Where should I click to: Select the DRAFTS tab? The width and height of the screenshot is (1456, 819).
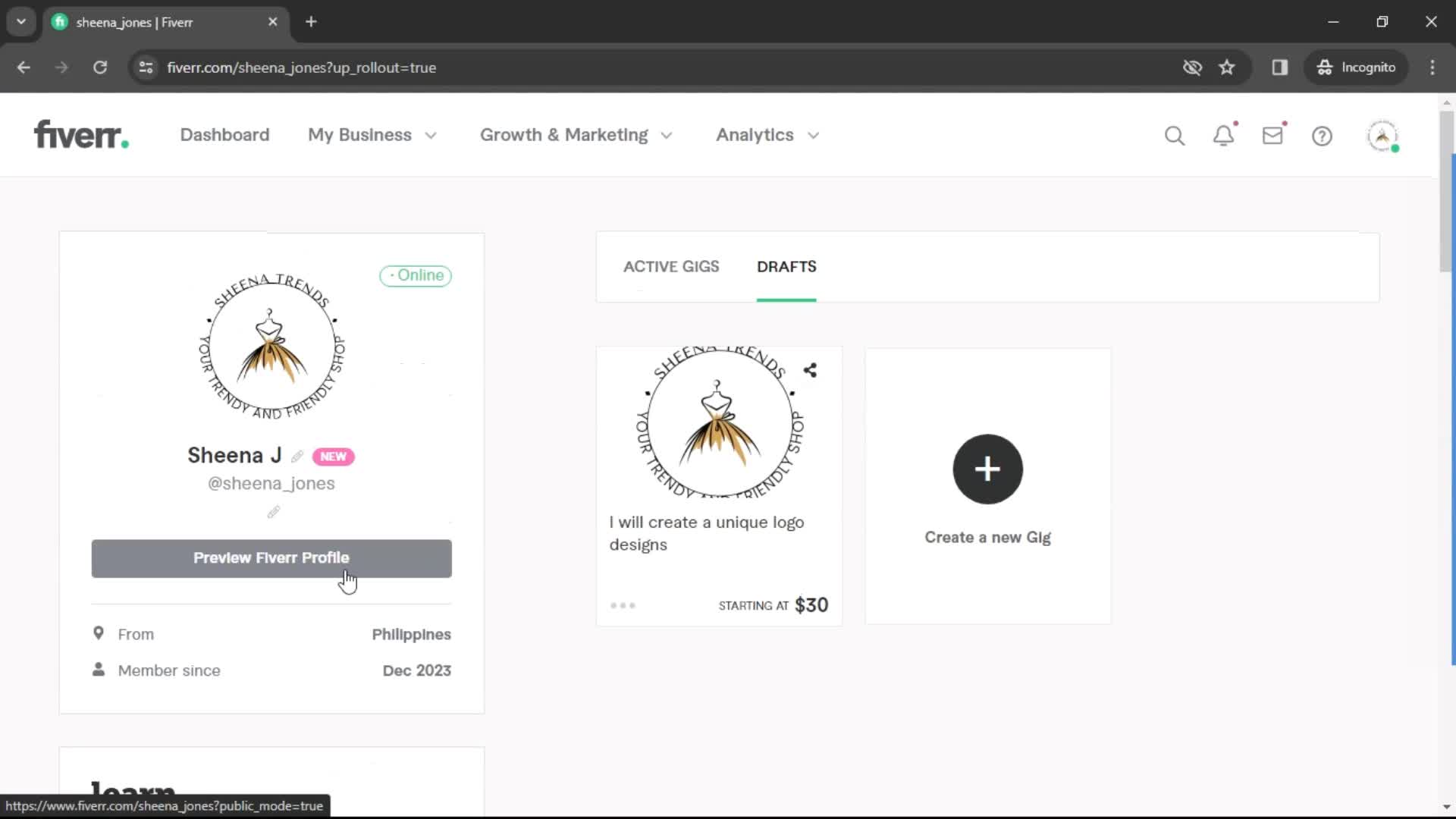pyautogui.click(x=787, y=266)
